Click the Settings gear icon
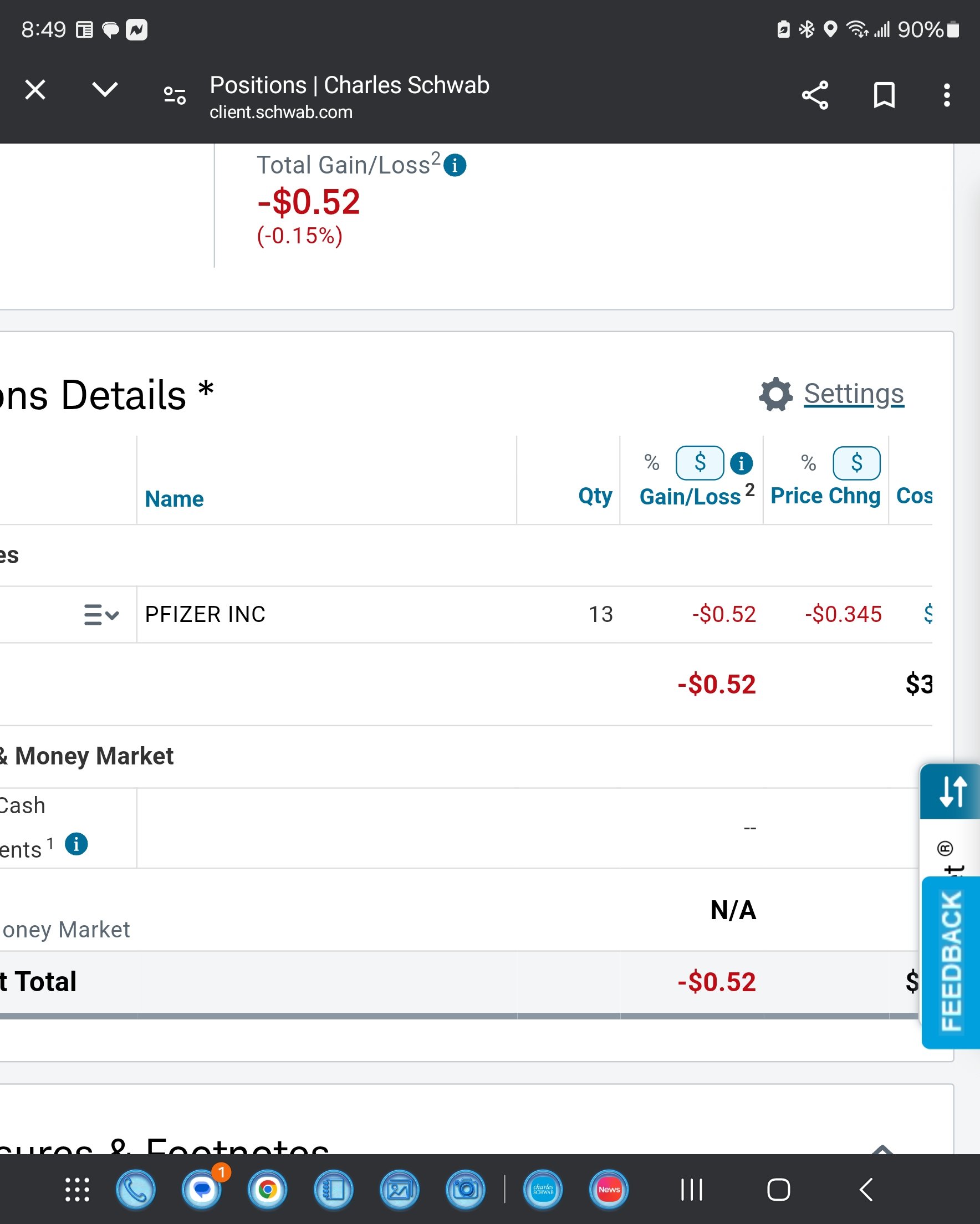Viewport: 980px width, 1224px height. (775, 394)
